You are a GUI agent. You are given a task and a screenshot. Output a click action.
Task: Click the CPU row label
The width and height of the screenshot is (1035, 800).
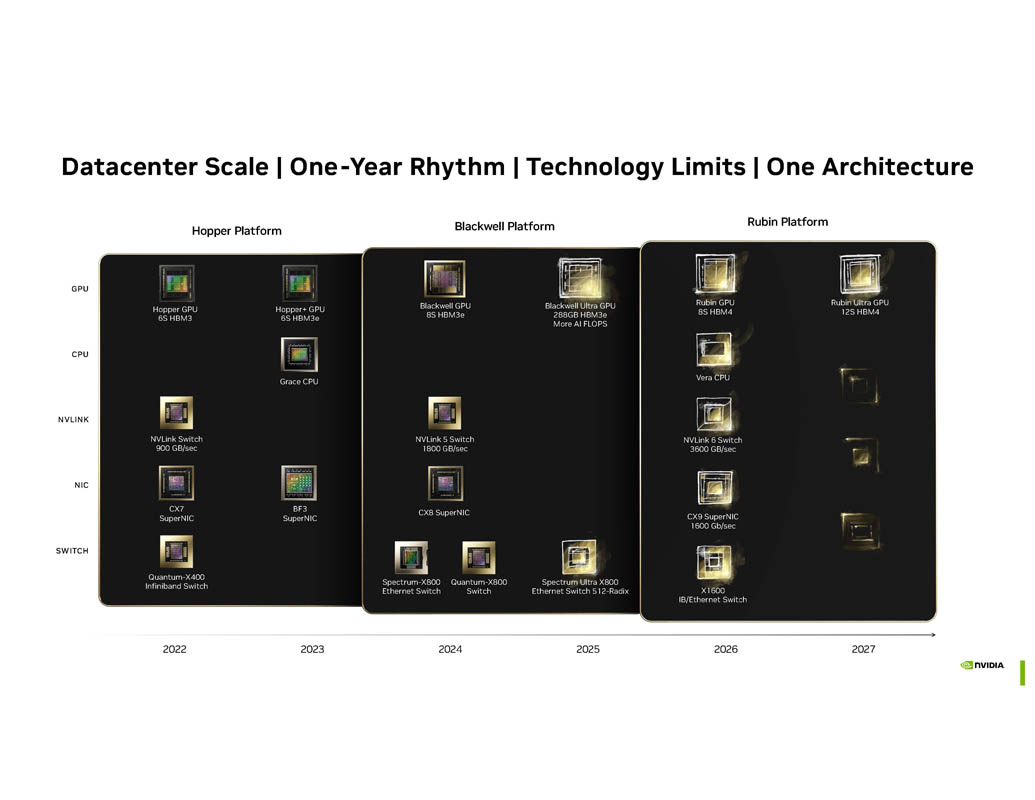80,354
